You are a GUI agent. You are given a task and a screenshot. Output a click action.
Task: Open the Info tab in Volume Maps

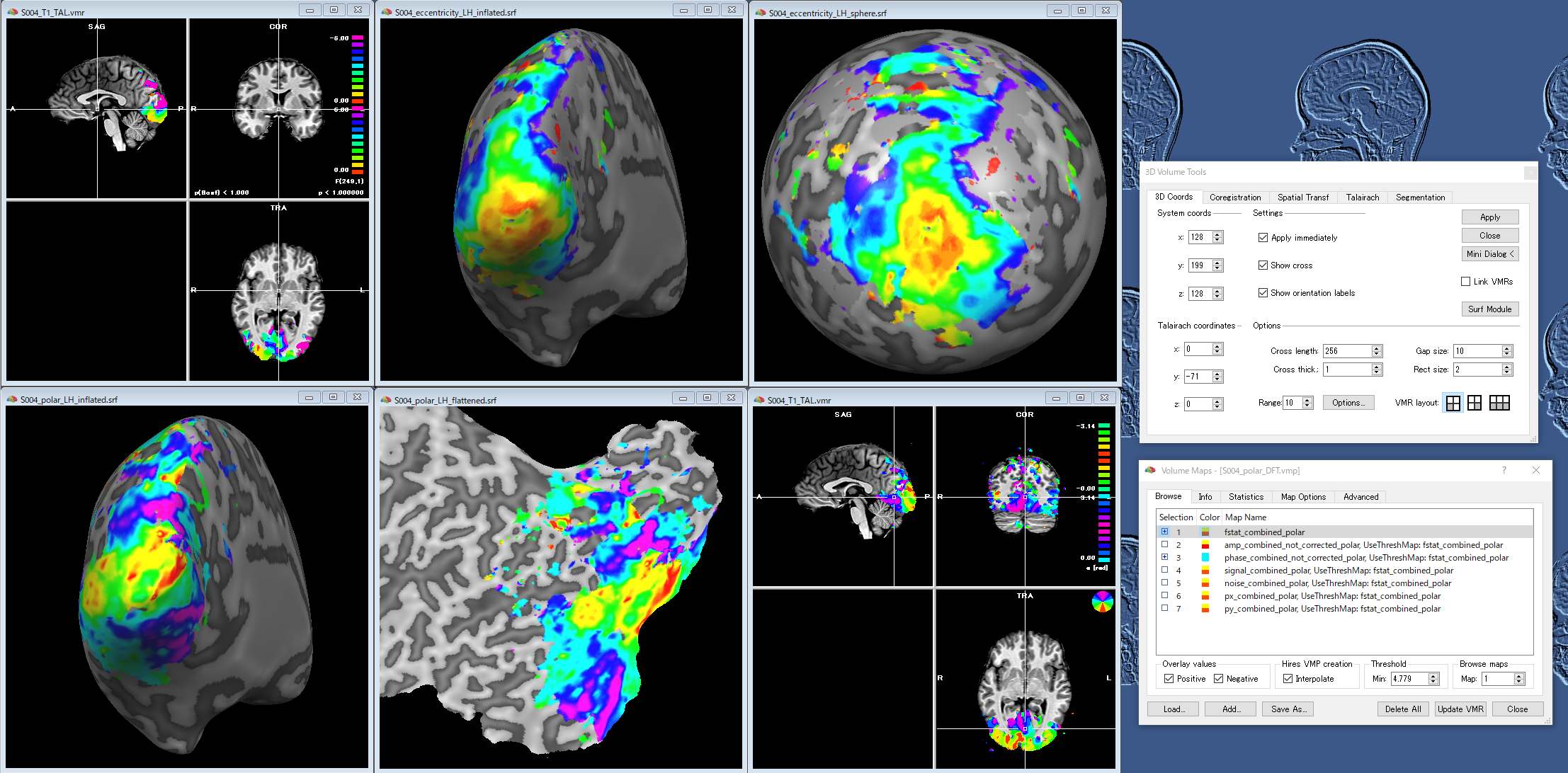pyautogui.click(x=1205, y=497)
